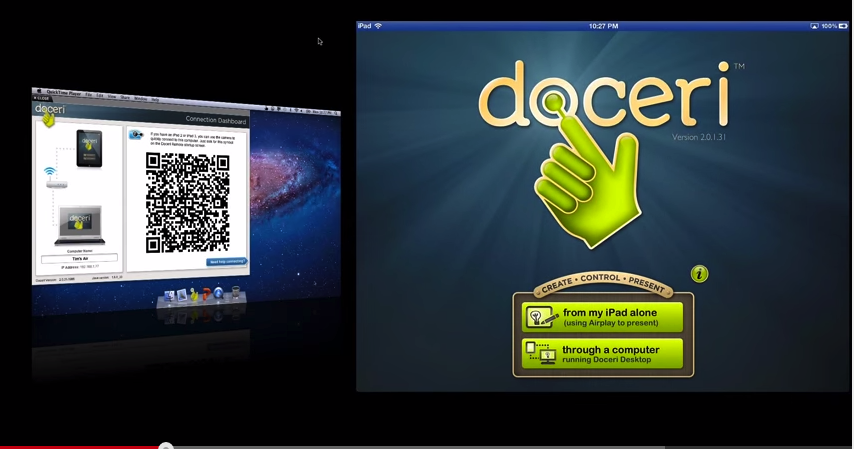Open the QuickTime Player menu
The image size is (854, 449).
click(64, 93)
